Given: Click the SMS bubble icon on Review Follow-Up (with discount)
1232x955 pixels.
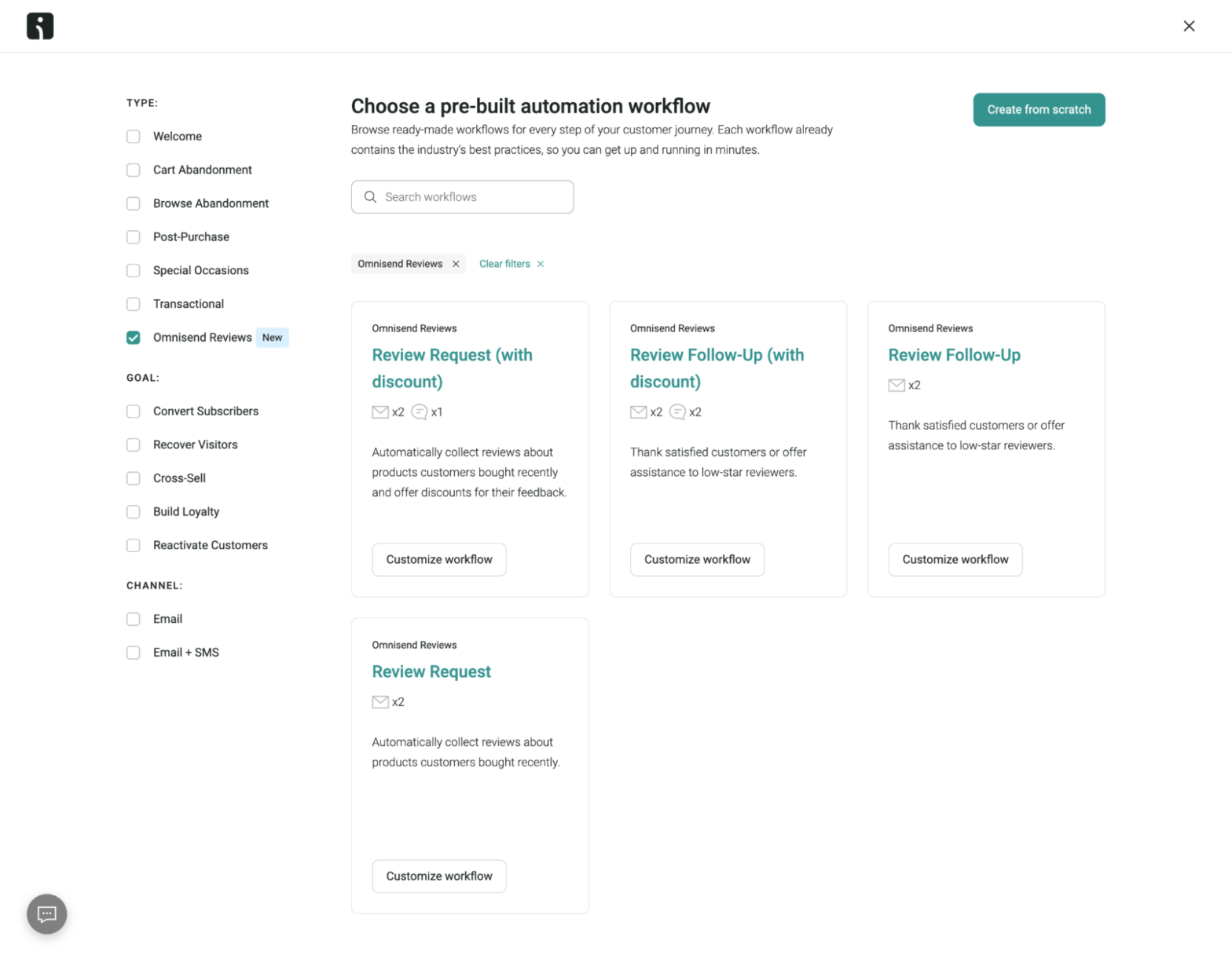Looking at the screenshot, I should click(x=677, y=412).
